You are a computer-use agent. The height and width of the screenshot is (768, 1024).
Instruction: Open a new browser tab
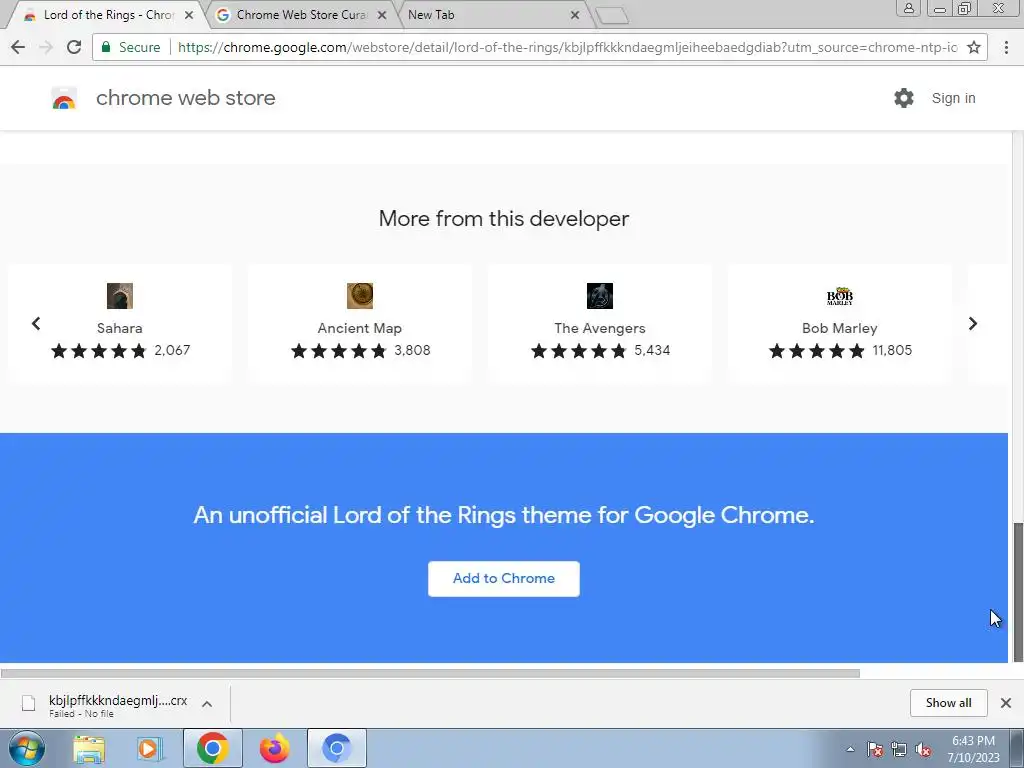612,16
